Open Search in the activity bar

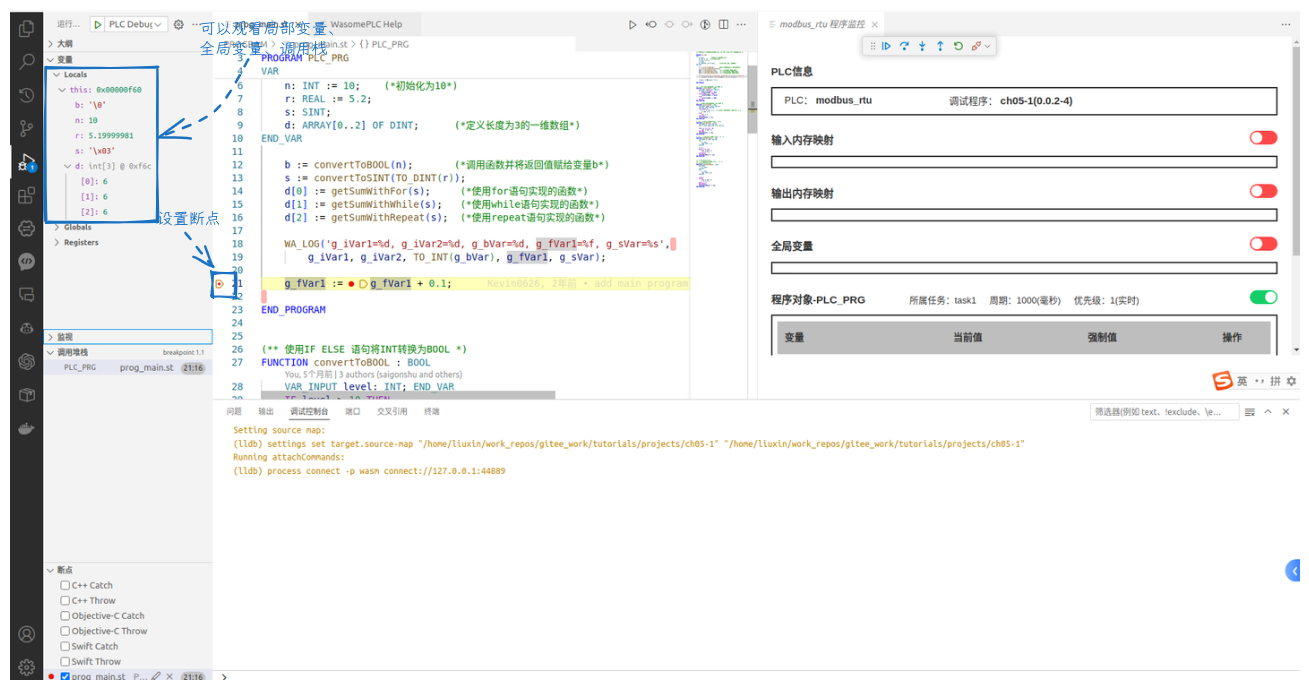pos(27,61)
